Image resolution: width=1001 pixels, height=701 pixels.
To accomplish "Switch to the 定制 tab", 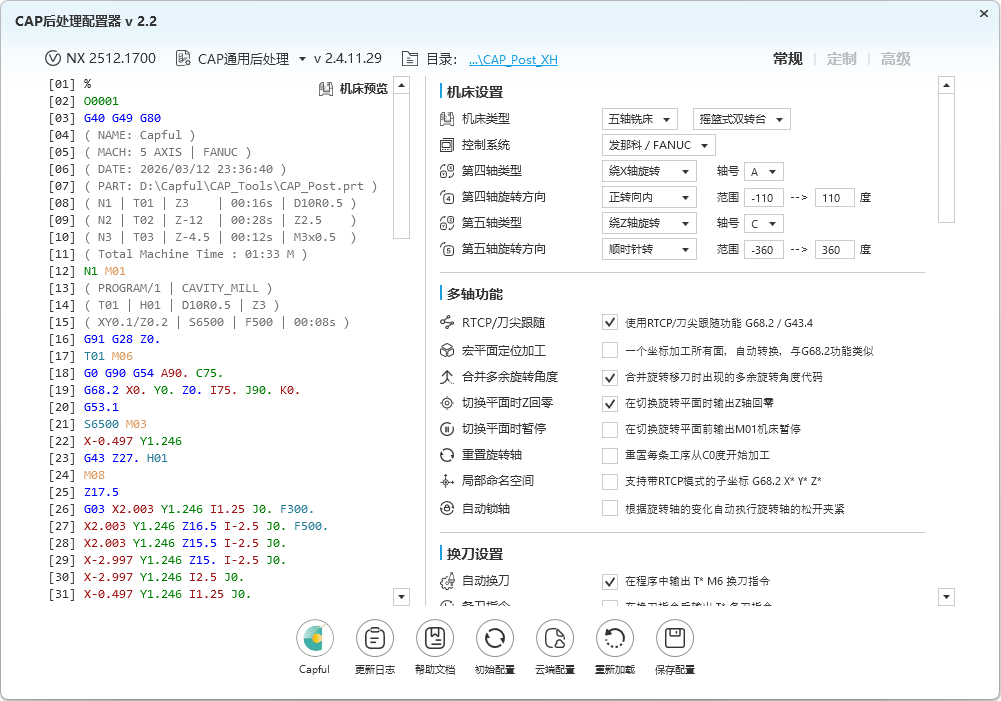I will pos(841,59).
